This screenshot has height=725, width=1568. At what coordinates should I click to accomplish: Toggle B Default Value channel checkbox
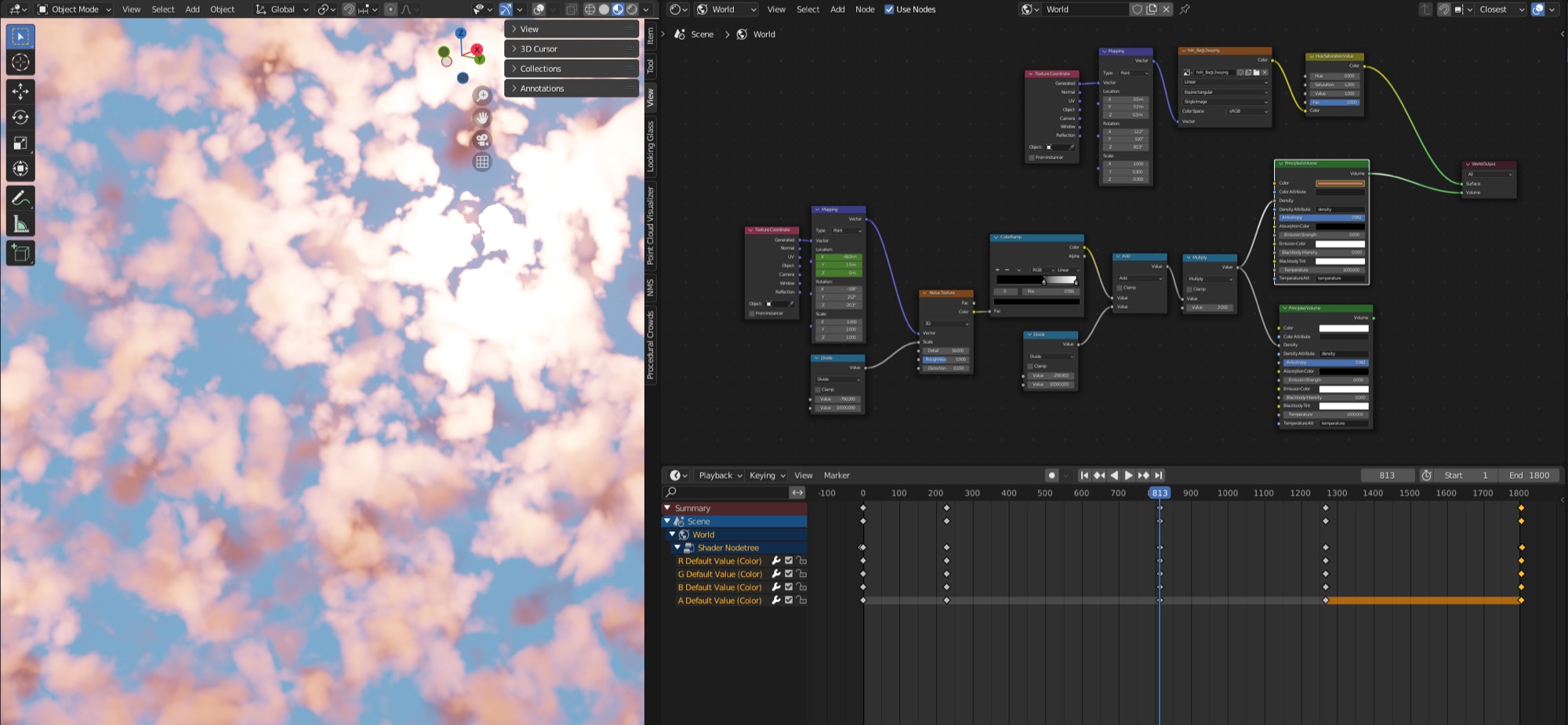[x=789, y=588]
